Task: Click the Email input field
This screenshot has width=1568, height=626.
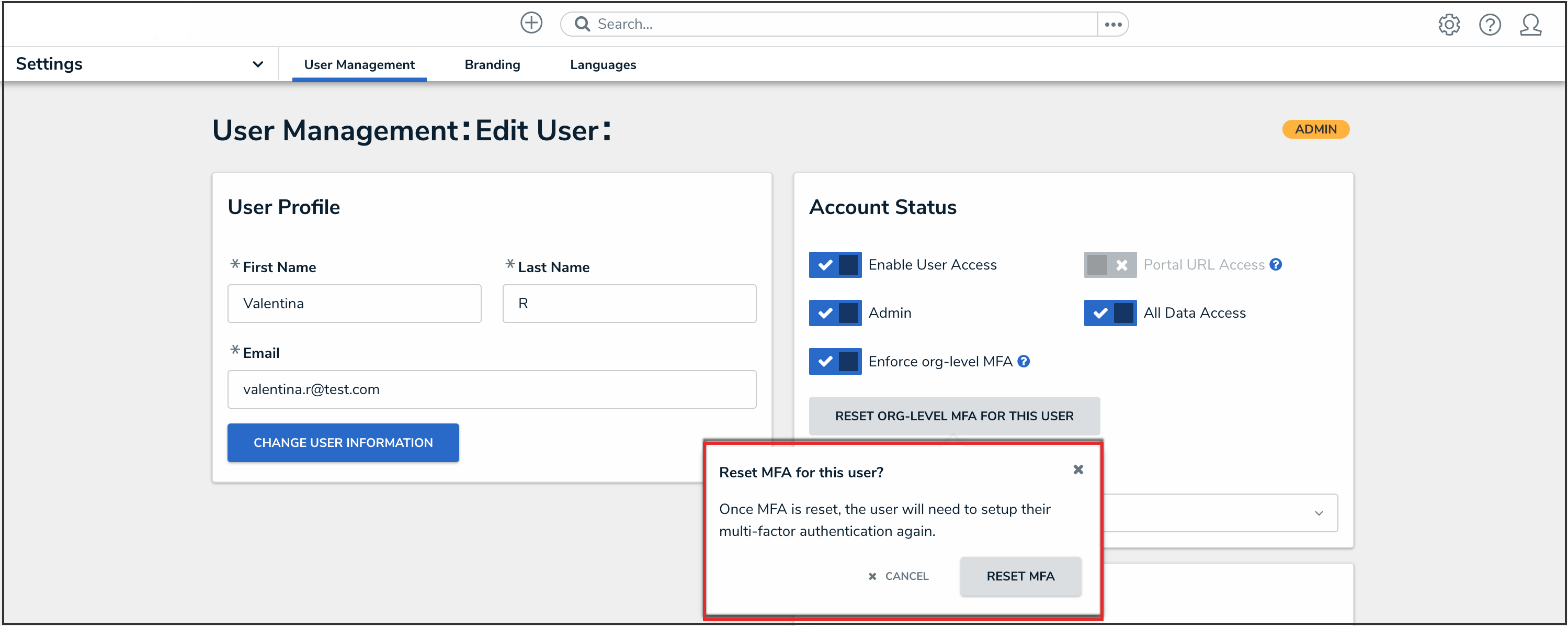Action: point(491,389)
